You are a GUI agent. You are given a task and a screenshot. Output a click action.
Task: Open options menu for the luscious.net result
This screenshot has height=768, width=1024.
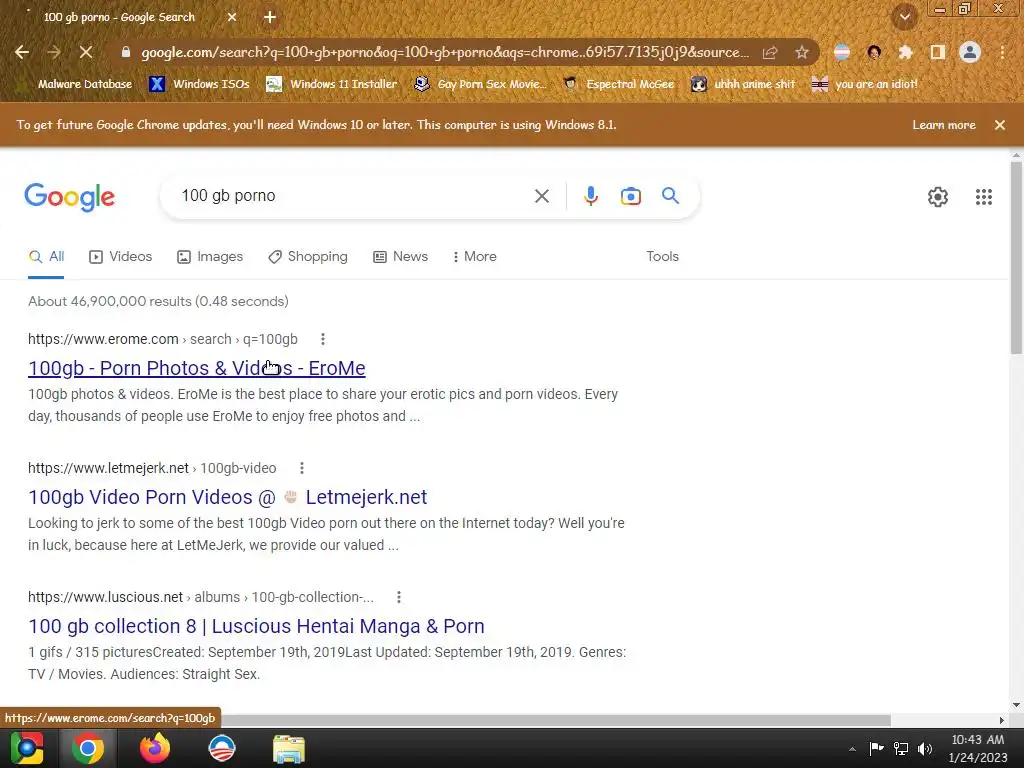click(x=398, y=597)
